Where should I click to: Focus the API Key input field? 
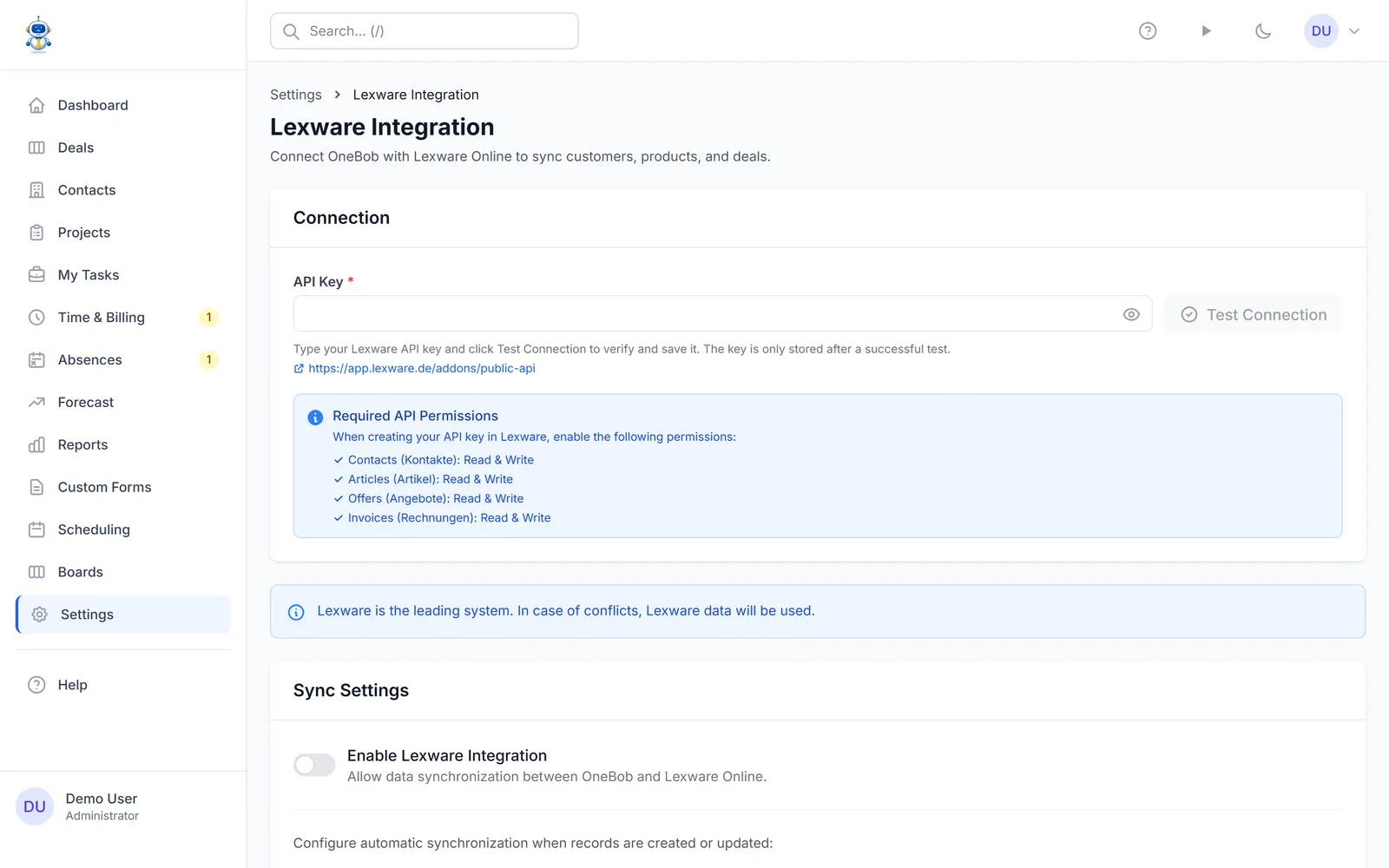[722, 314]
